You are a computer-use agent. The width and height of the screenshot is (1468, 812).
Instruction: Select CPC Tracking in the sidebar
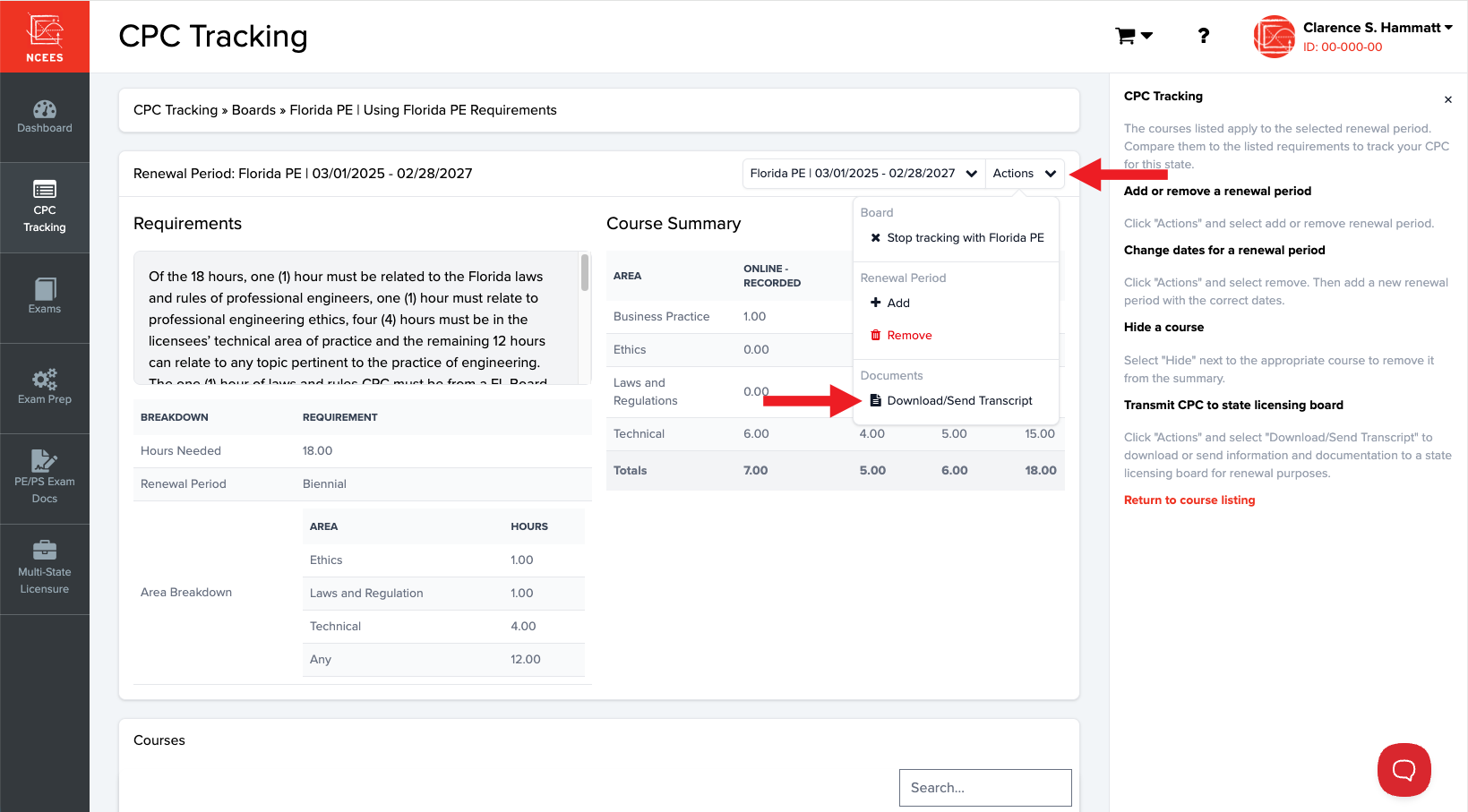click(x=45, y=208)
